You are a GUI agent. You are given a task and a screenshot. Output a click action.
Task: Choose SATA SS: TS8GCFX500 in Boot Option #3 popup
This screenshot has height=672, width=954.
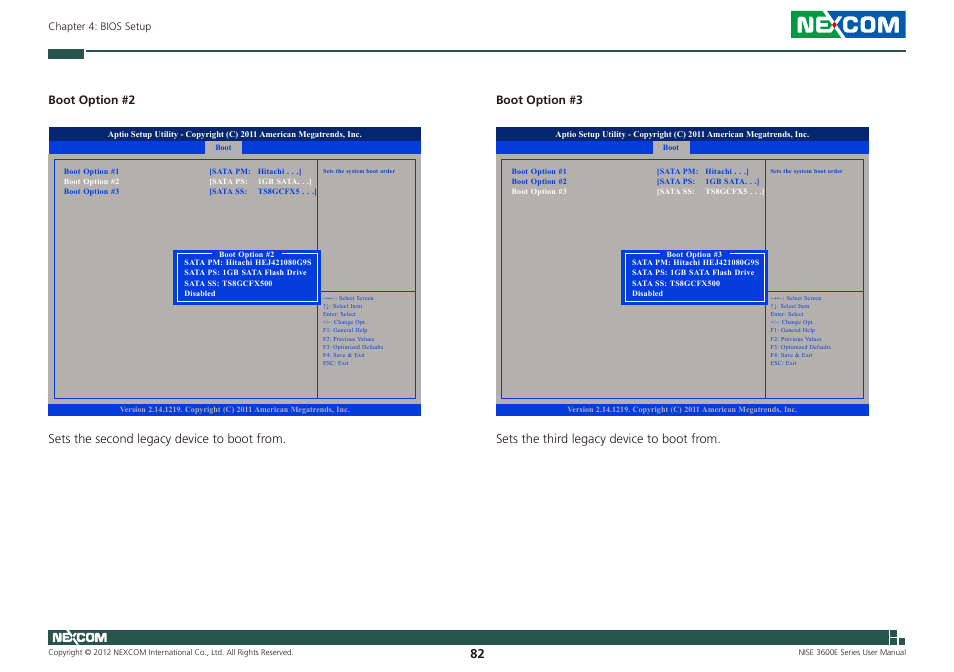pos(675,283)
